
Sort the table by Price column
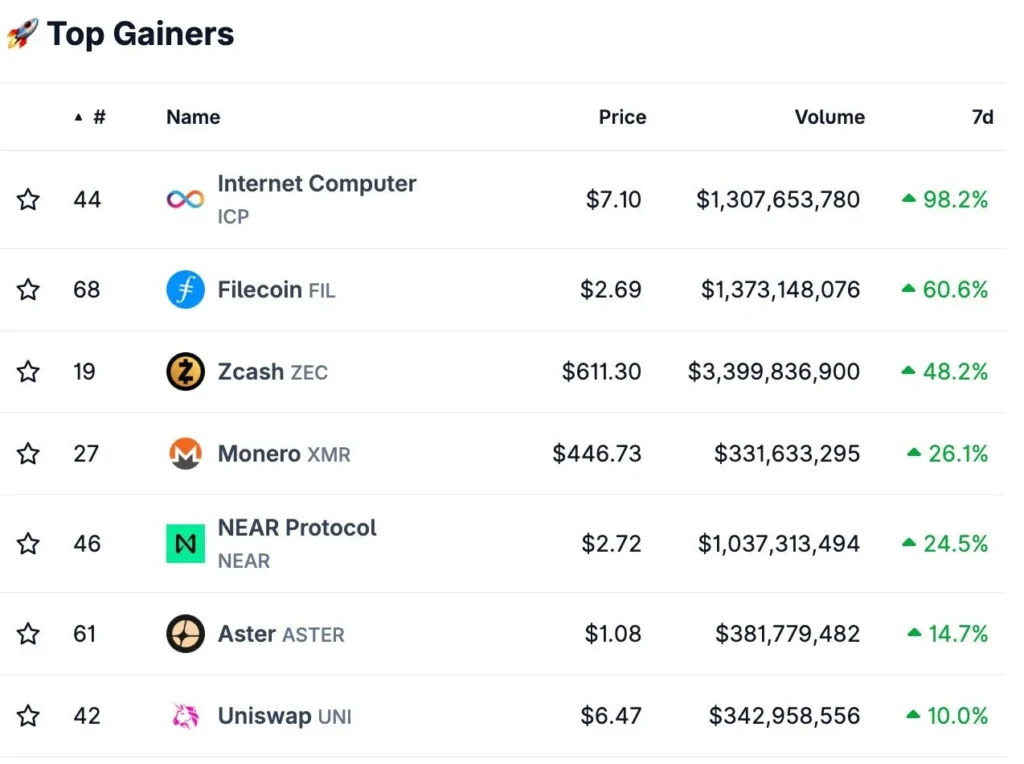(x=622, y=117)
